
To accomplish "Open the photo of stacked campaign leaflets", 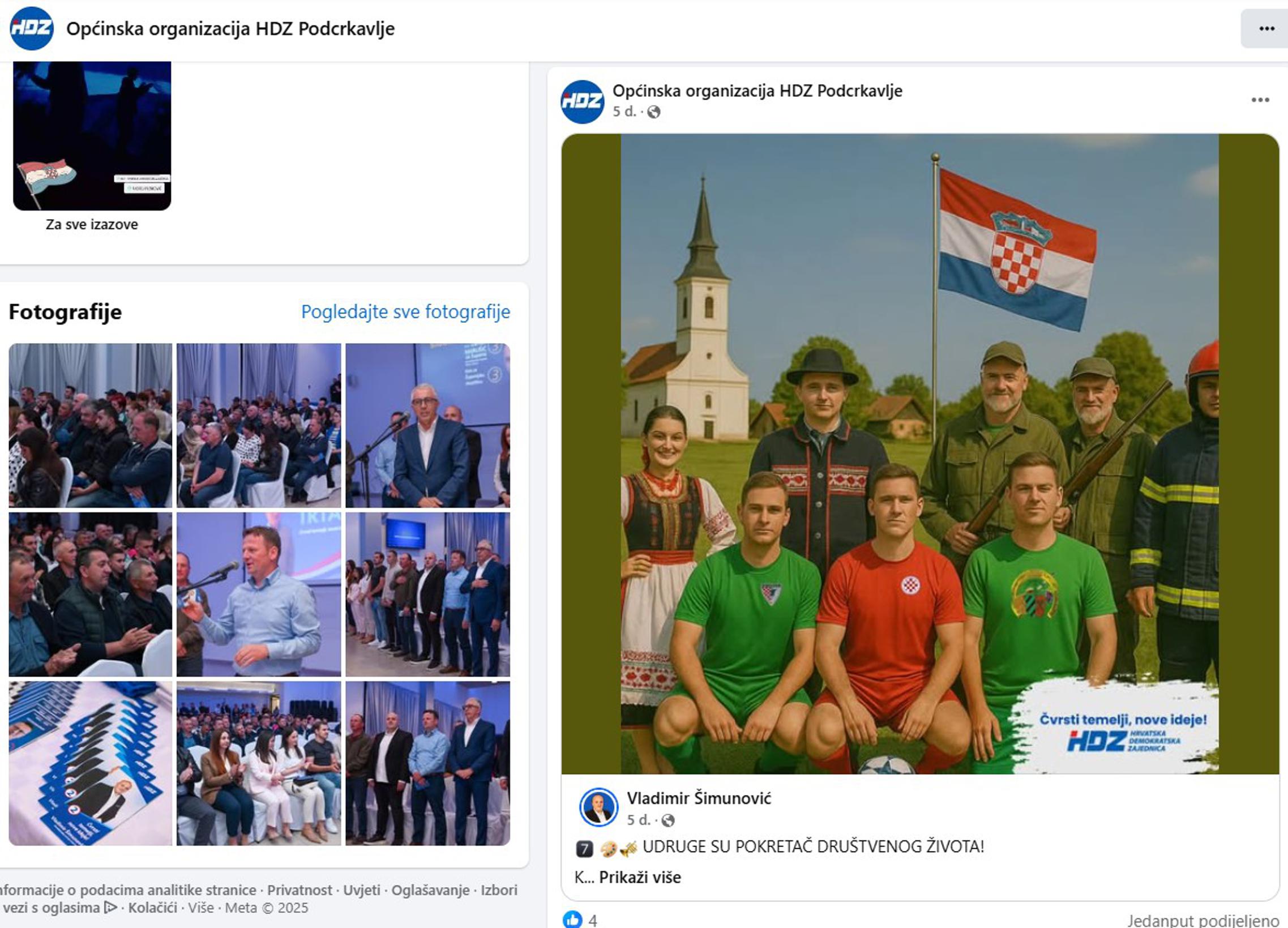I will (x=90, y=763).
